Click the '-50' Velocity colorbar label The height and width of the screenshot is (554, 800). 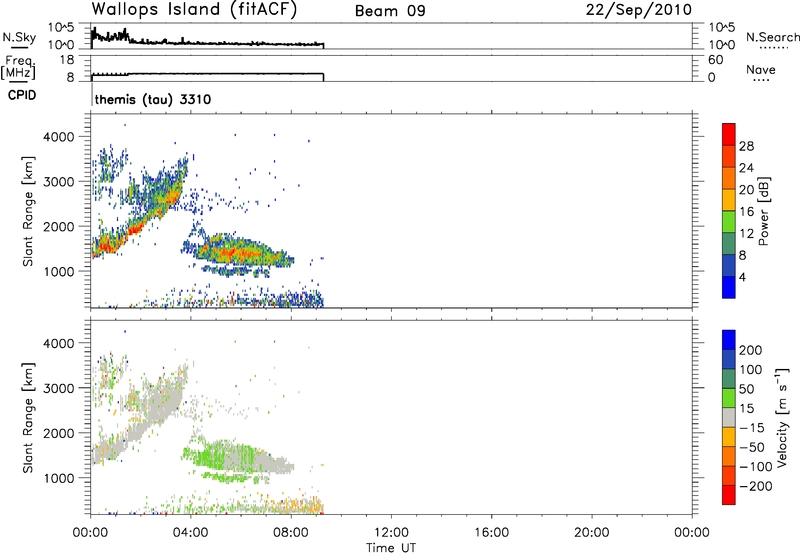point(751,447)
